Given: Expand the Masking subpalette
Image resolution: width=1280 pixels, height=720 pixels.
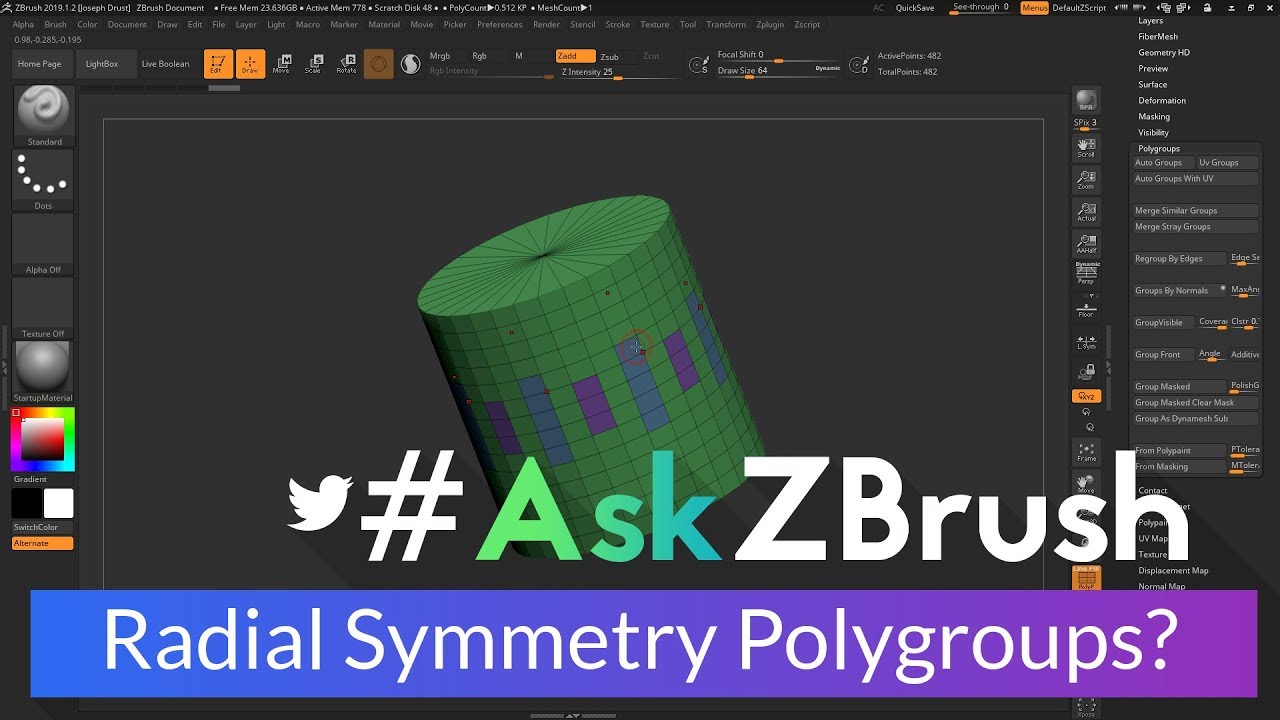Looking at the screenshot, I should pyautogui.click(x=1154, y=116).
